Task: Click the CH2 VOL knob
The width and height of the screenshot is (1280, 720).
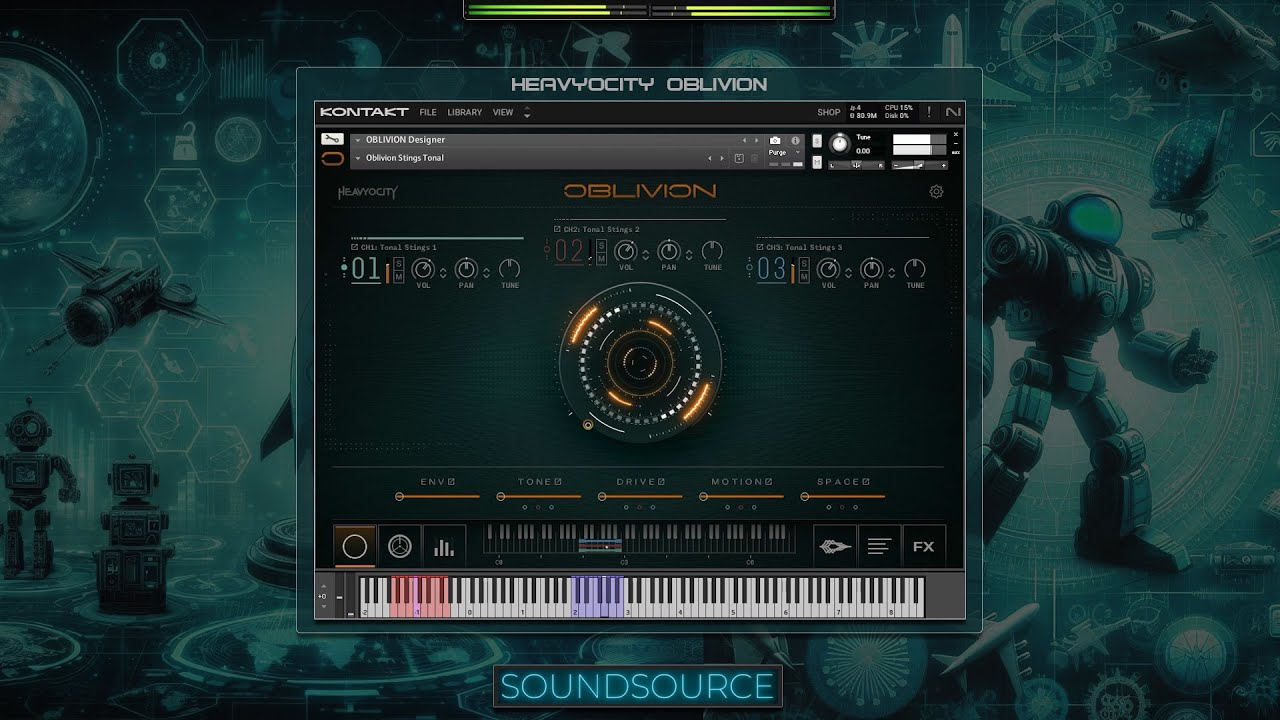Action: 626,251
